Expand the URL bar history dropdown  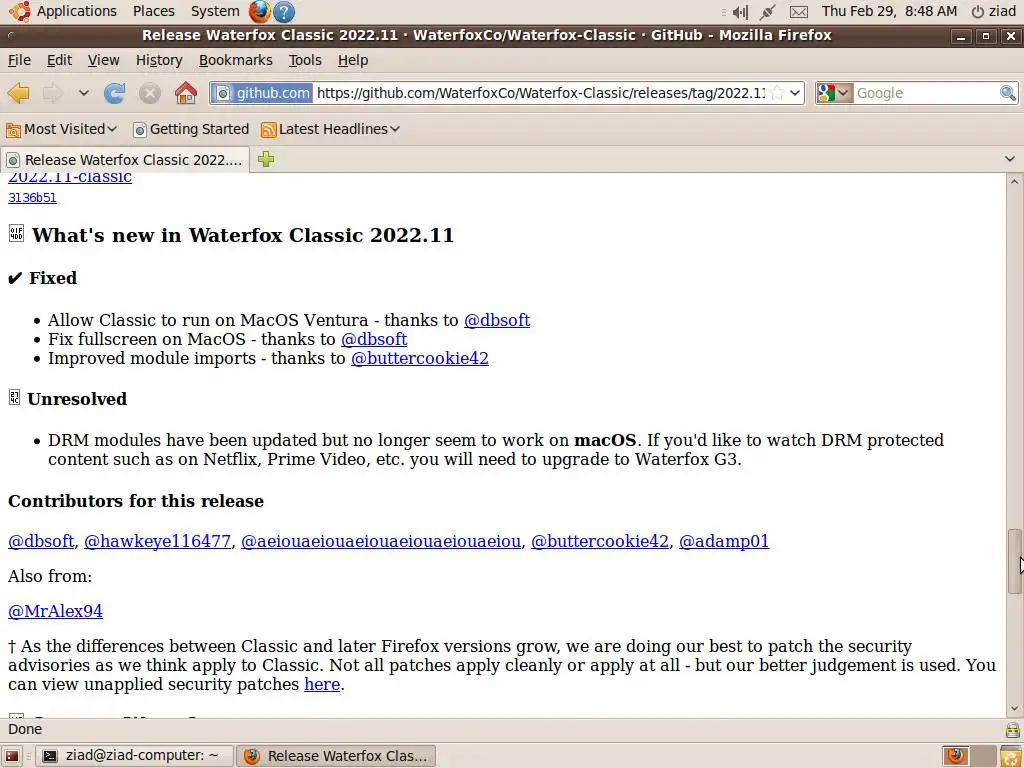(x=795, y=93)
